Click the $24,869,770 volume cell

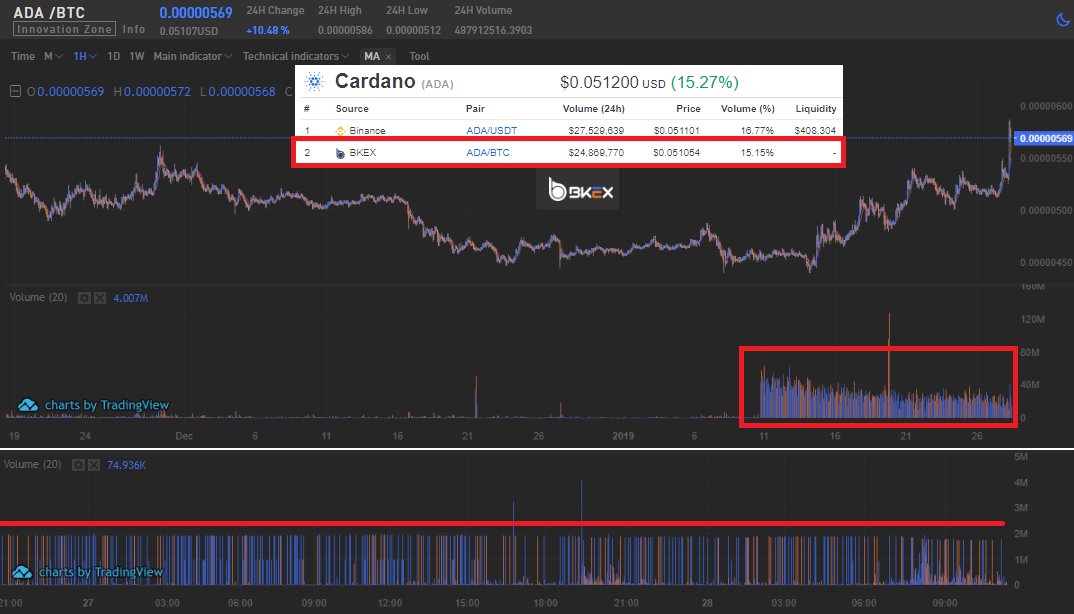point(596,152)
